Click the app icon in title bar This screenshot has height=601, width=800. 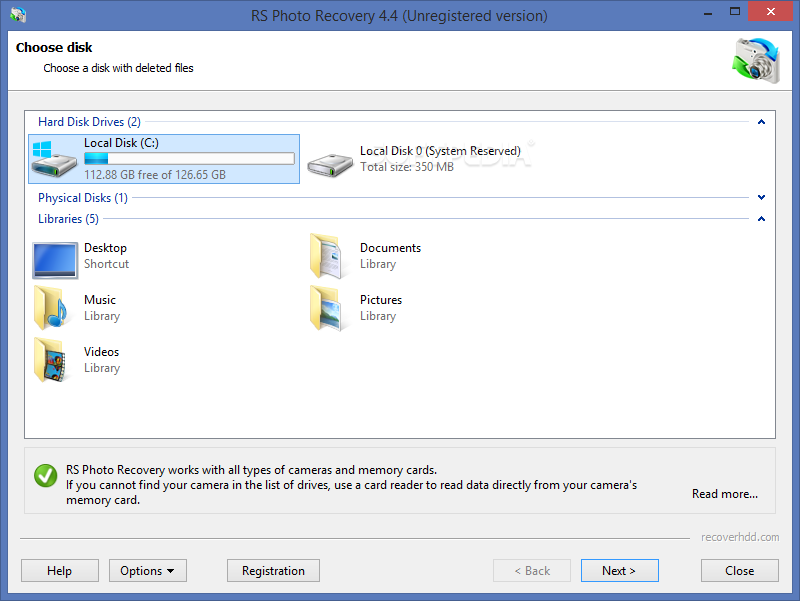[18, 15]
